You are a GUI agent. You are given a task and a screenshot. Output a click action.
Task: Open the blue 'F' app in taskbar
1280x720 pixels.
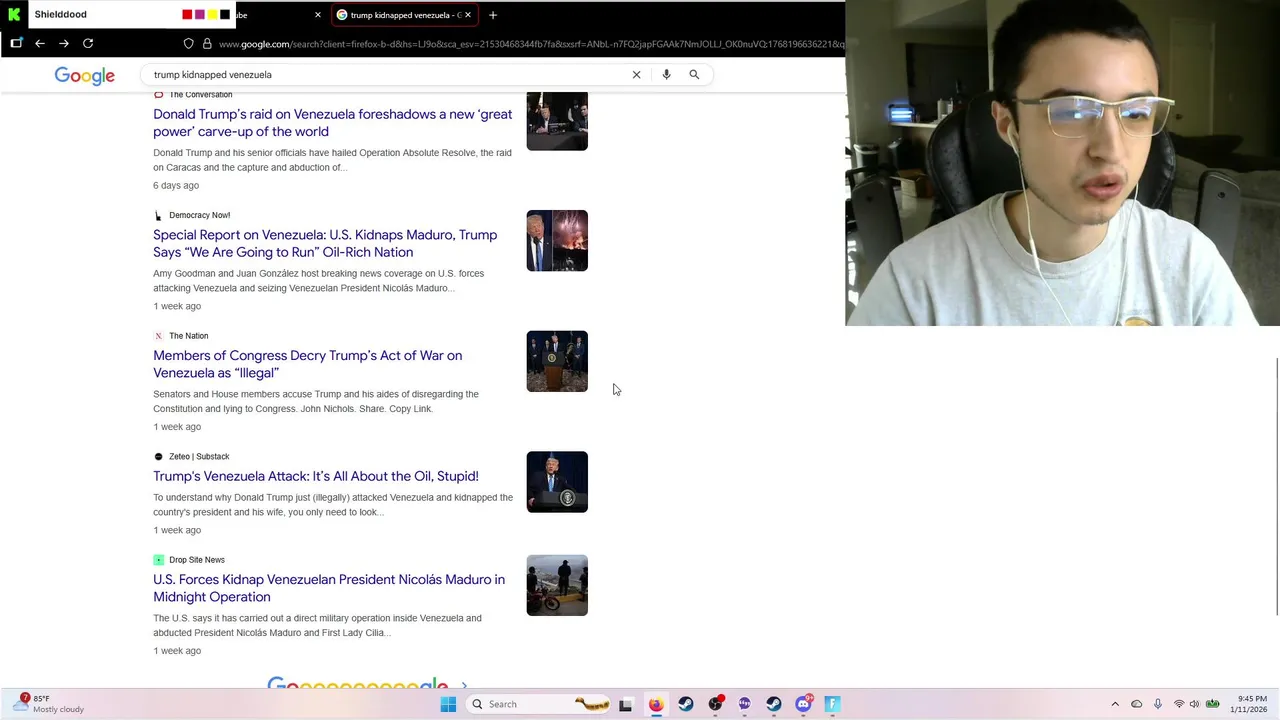[832, 704]
